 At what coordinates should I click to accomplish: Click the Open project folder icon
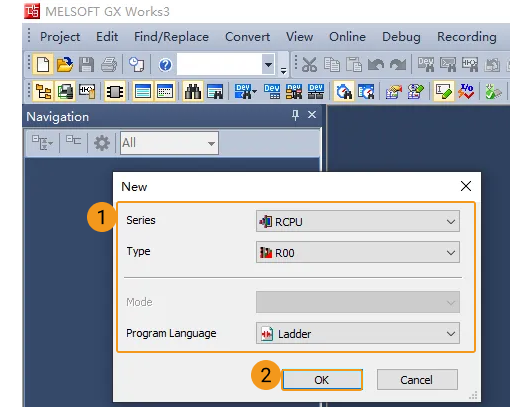click(x=65, y=64)
